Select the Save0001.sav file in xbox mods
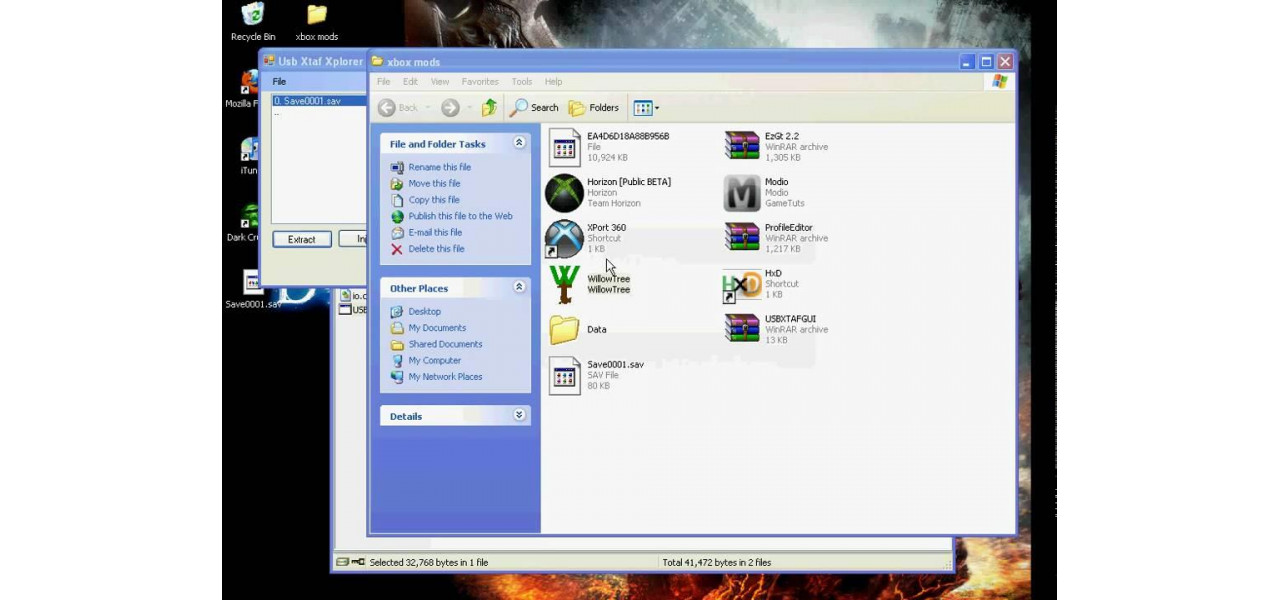This screenshot has width=1280, height=600. click(564, 375)
